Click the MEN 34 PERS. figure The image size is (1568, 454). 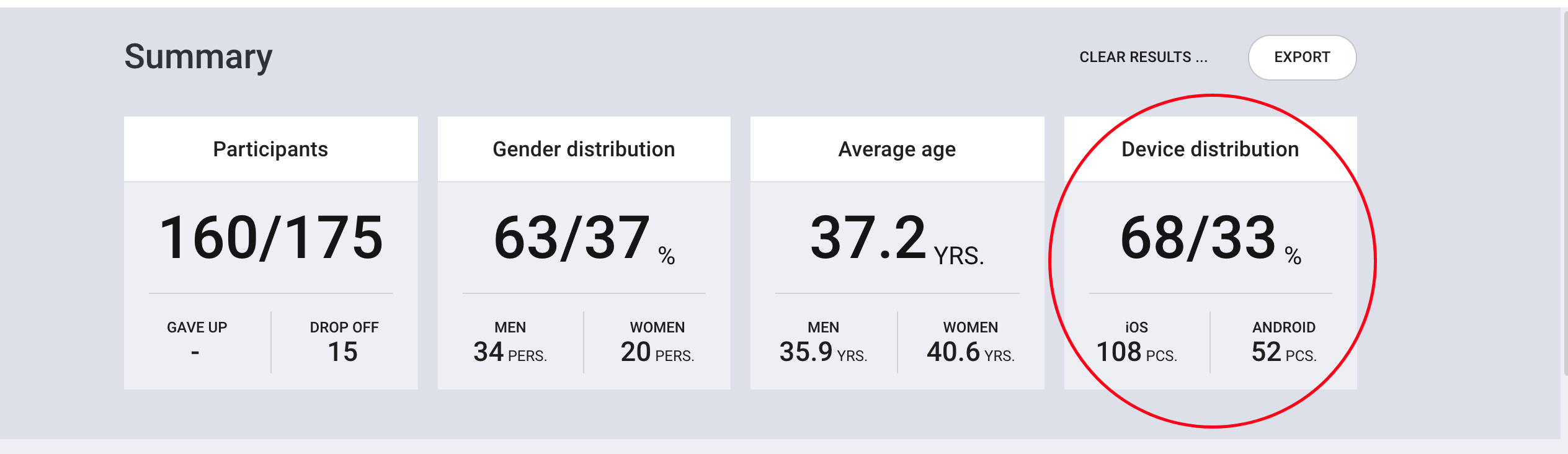[510, 342]
